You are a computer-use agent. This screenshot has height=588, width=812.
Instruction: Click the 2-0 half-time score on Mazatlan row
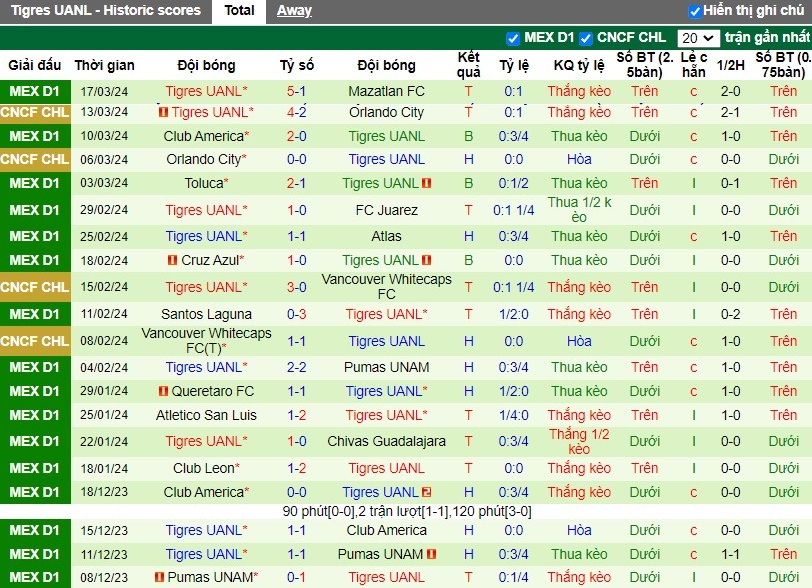730,91
